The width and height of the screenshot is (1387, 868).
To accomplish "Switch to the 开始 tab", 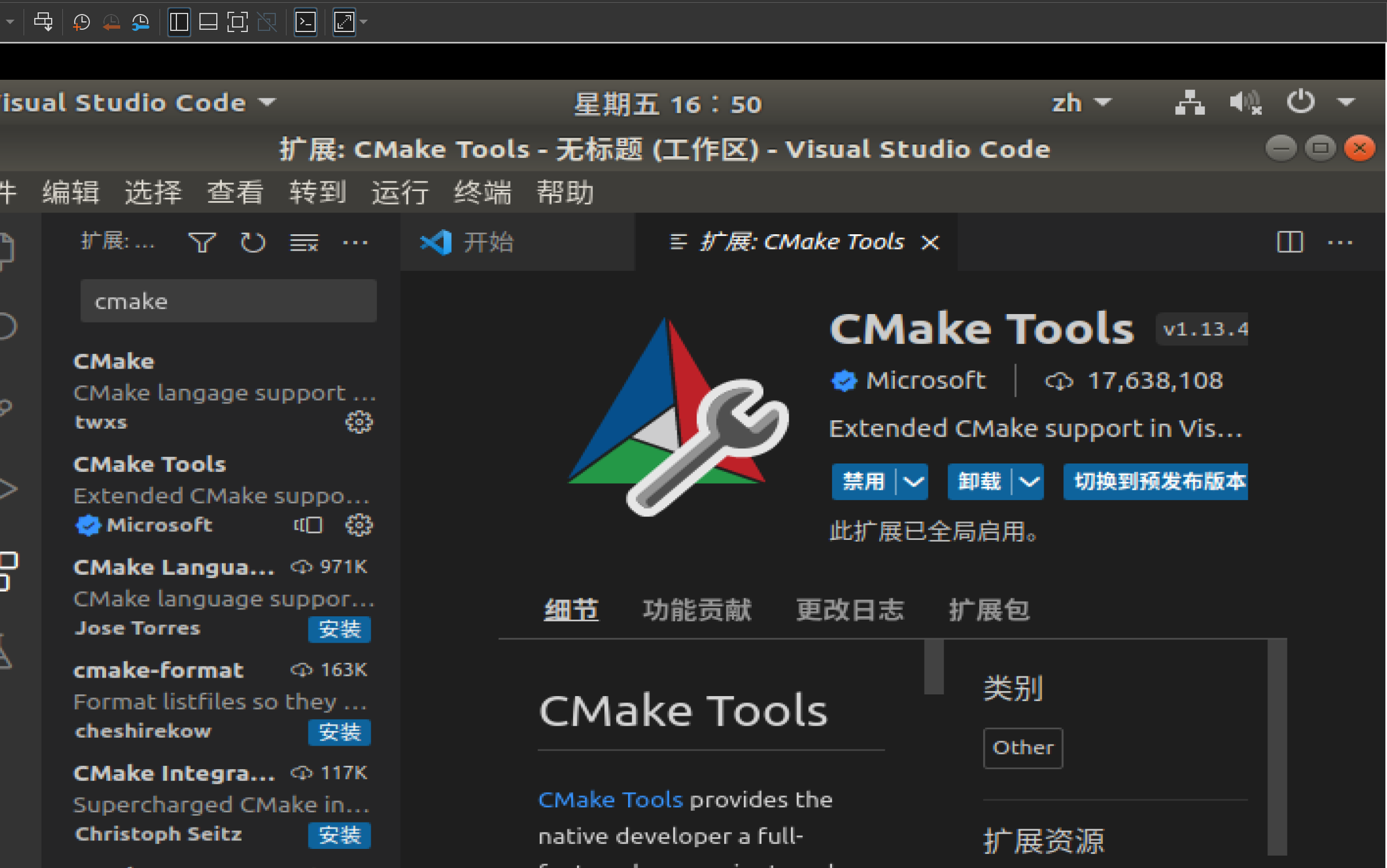I will (x=517, y=242).
